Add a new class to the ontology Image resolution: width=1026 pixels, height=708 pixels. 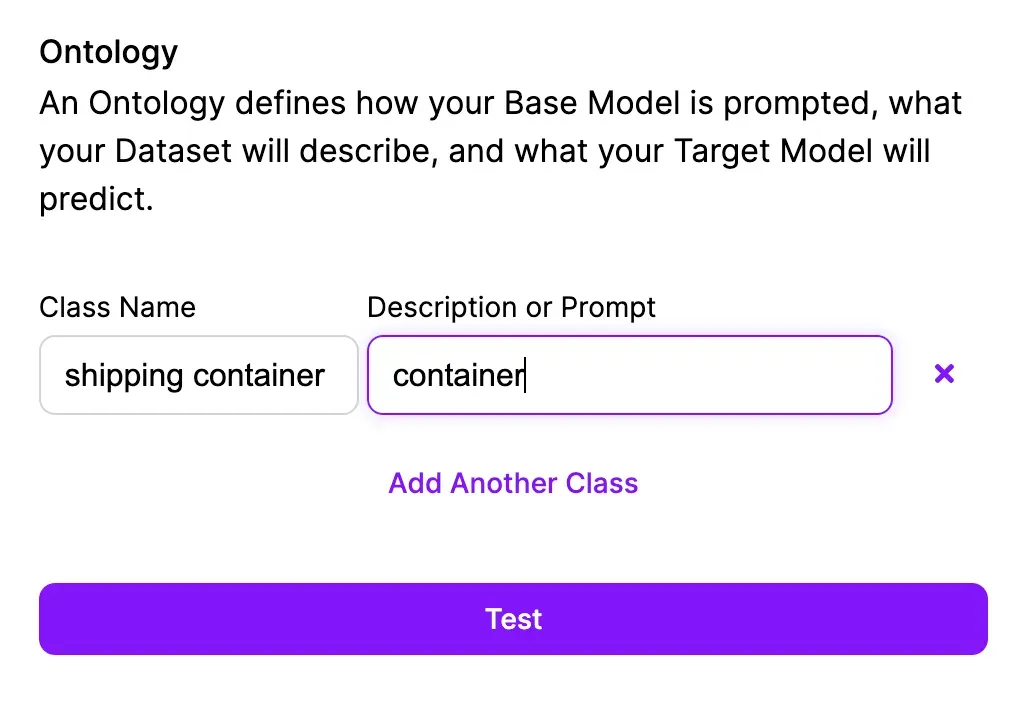click(513, 483)
